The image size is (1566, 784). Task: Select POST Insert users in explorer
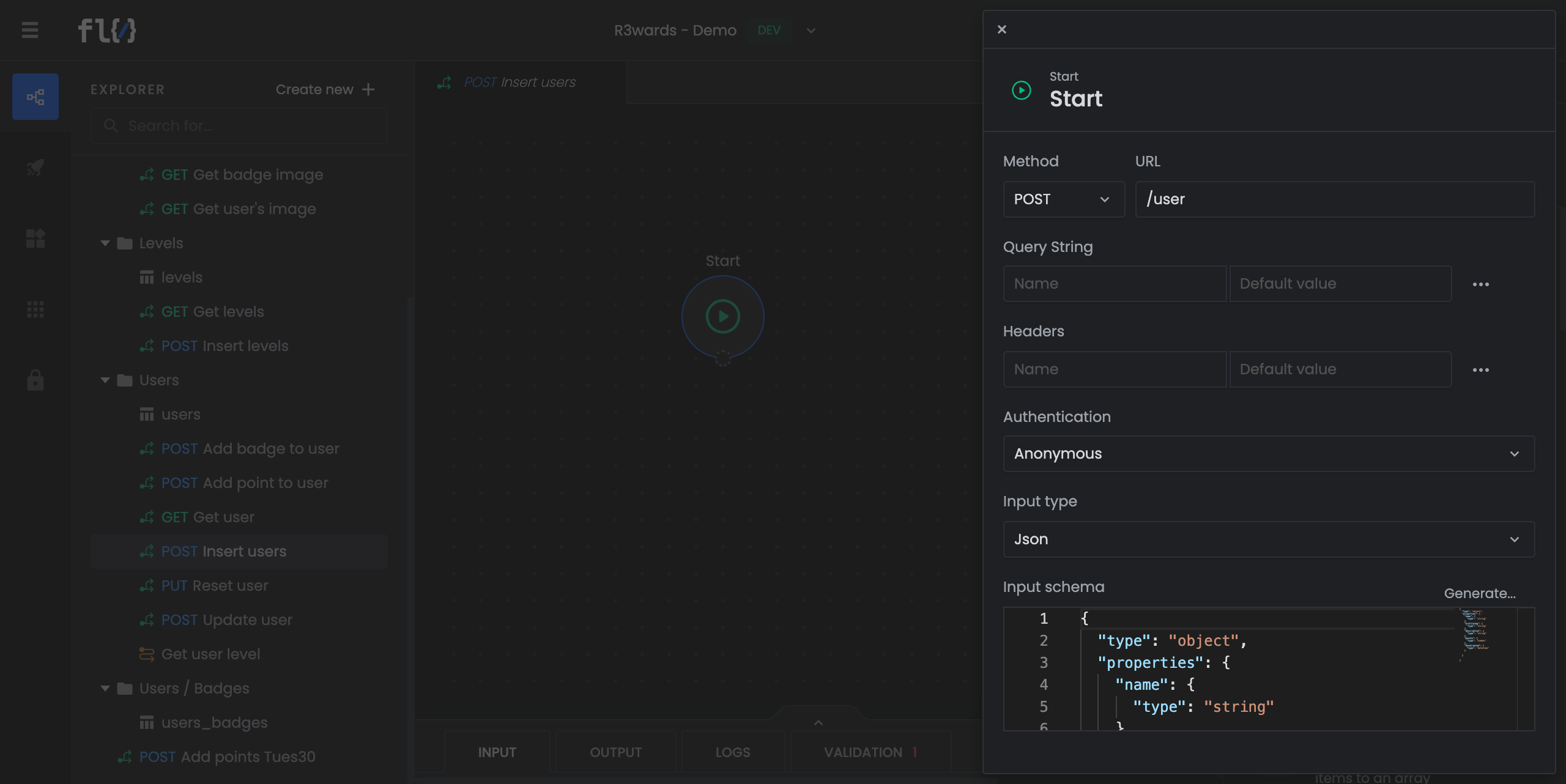click(239, 552)
